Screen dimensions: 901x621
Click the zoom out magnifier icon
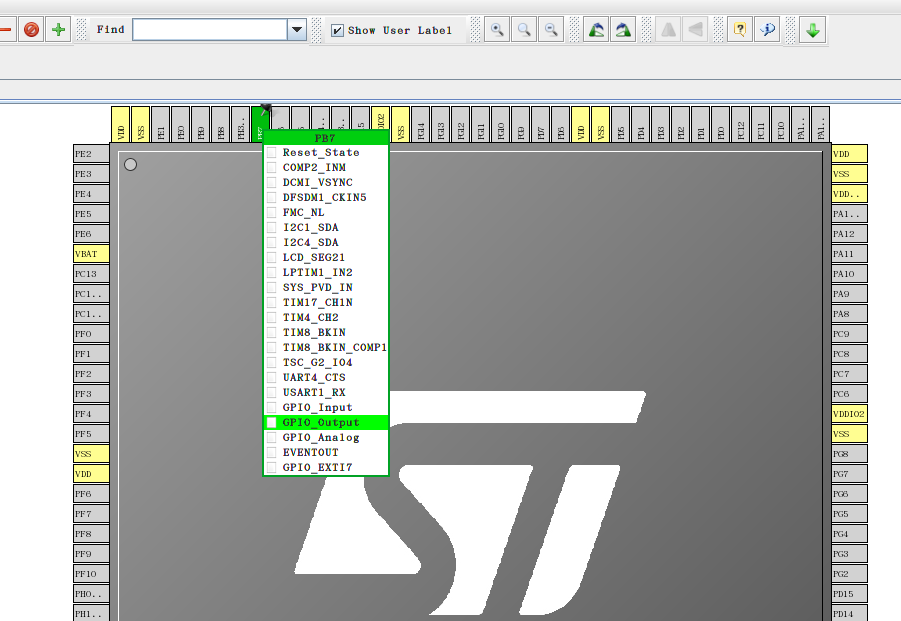pyautogui.click(x=550, y=29)
